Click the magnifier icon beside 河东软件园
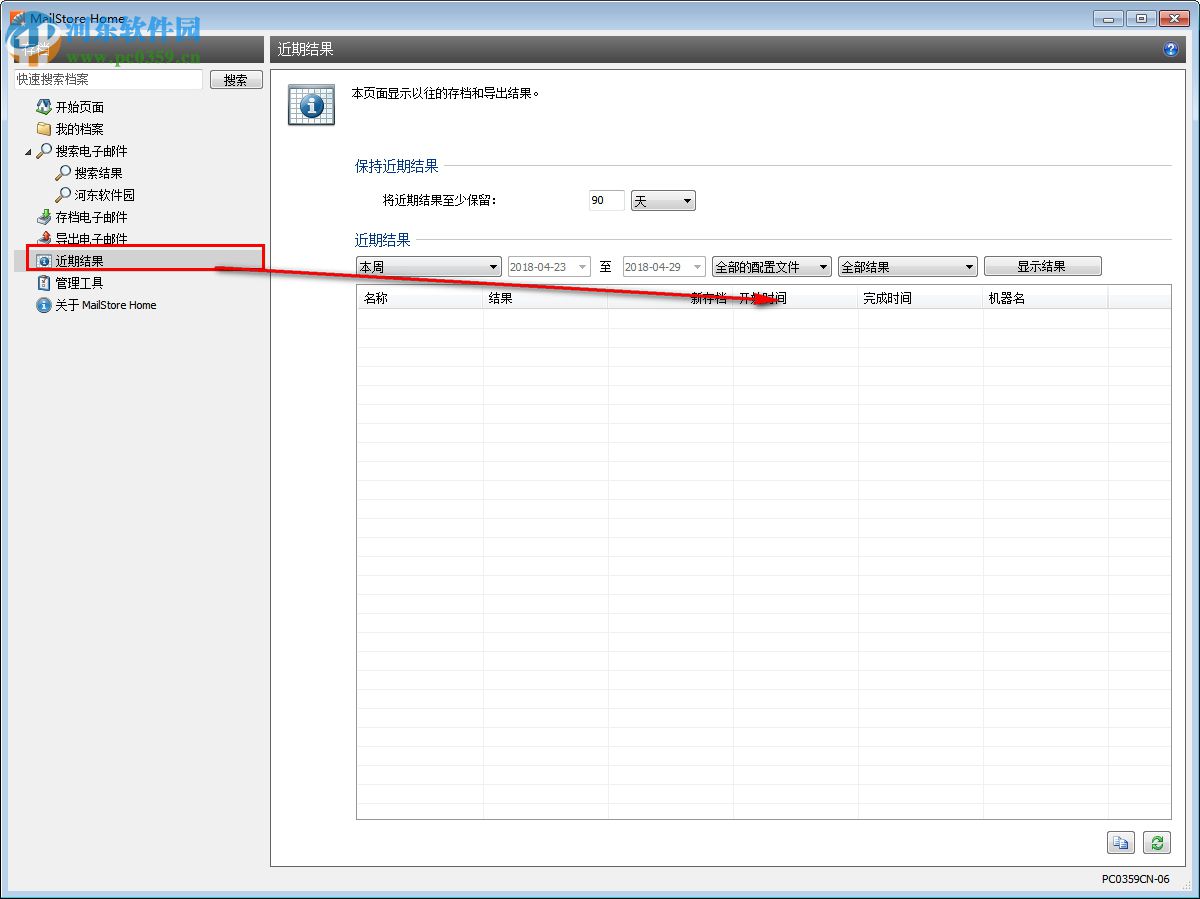1200x899 pixels. point(63,195)
